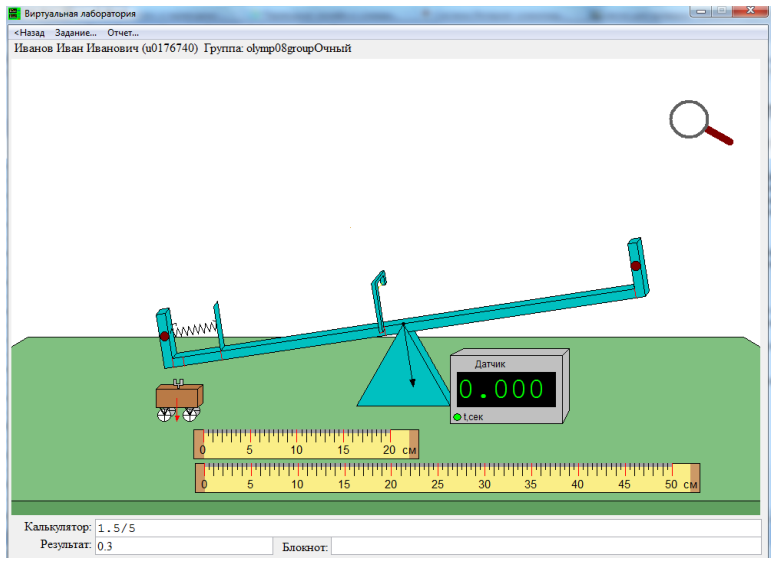Minimize the Виртуальная лаборатория window
Screen dimensions: 776x562
(x=701, y=11)
